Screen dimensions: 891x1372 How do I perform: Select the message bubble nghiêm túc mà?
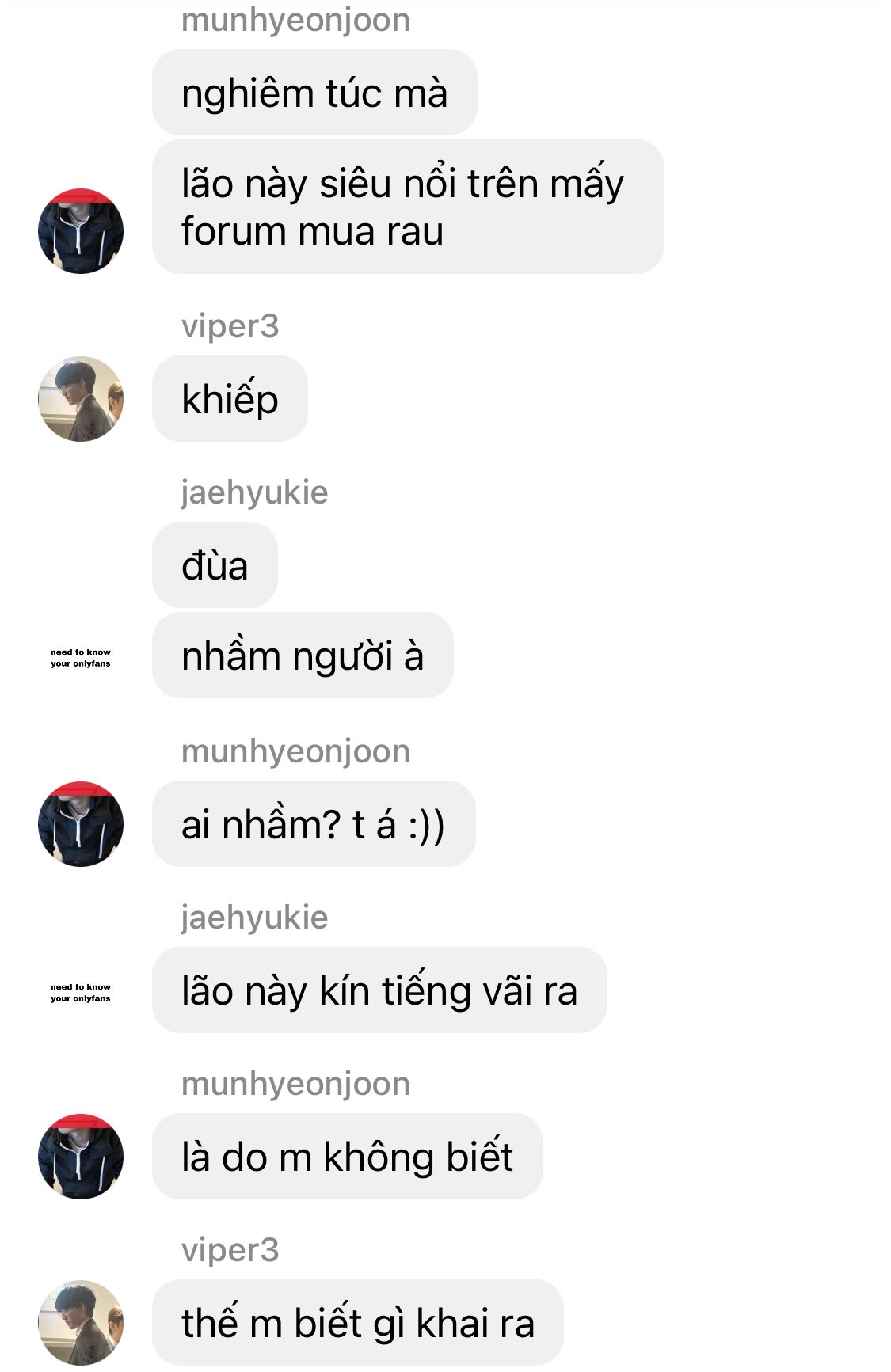coord(314,93)
